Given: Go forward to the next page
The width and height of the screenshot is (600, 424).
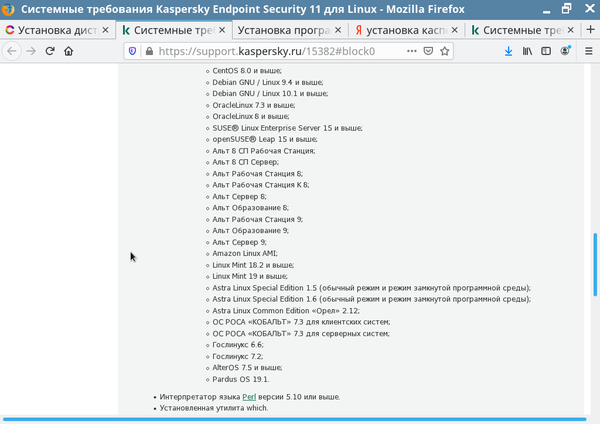Looking at the screenshot, I should point(31,51).
